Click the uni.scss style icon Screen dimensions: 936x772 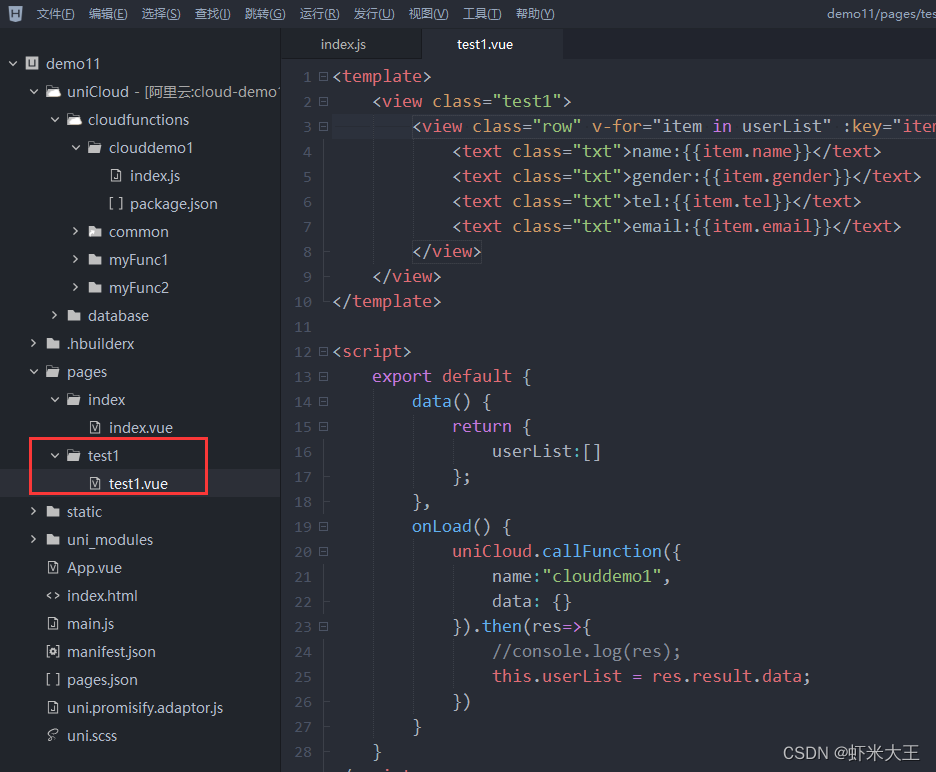click(x=53, y=736)
